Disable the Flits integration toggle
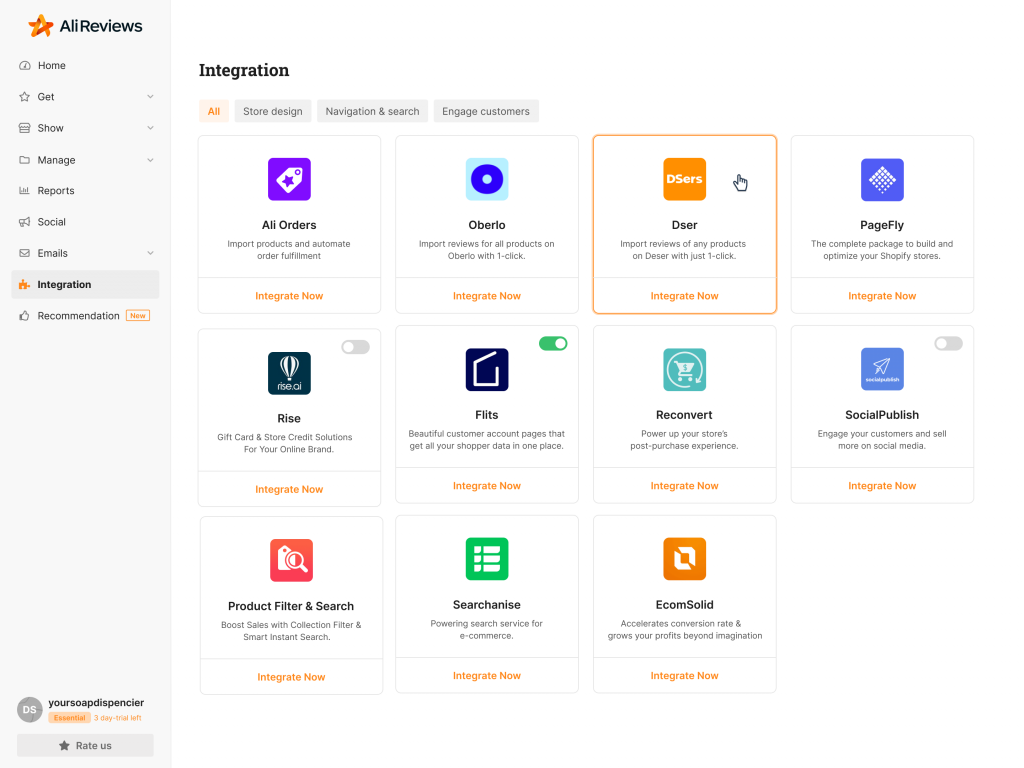 [x=553, y=344]
